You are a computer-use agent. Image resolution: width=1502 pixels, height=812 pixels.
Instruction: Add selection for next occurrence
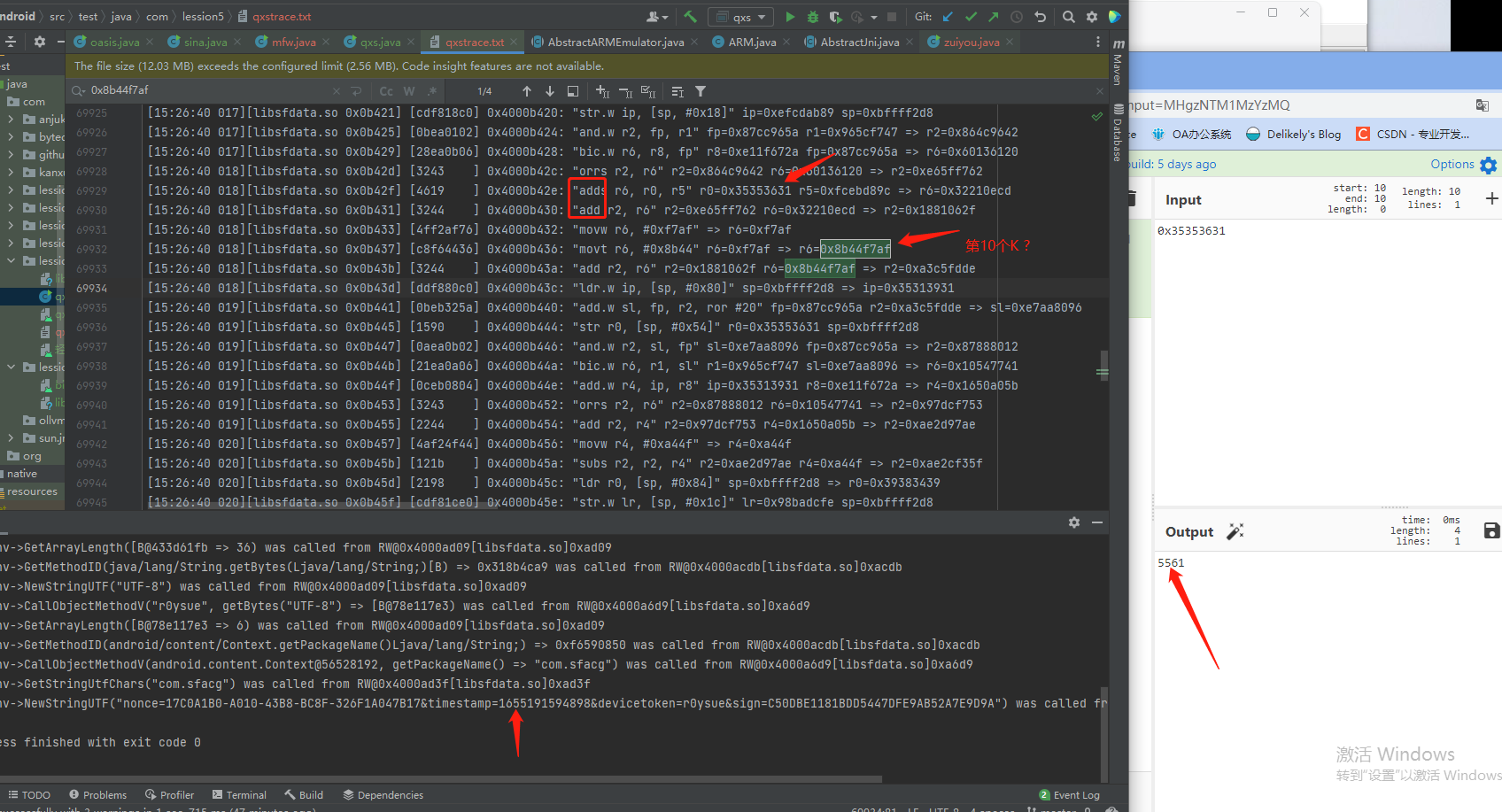tap(602, 91)
